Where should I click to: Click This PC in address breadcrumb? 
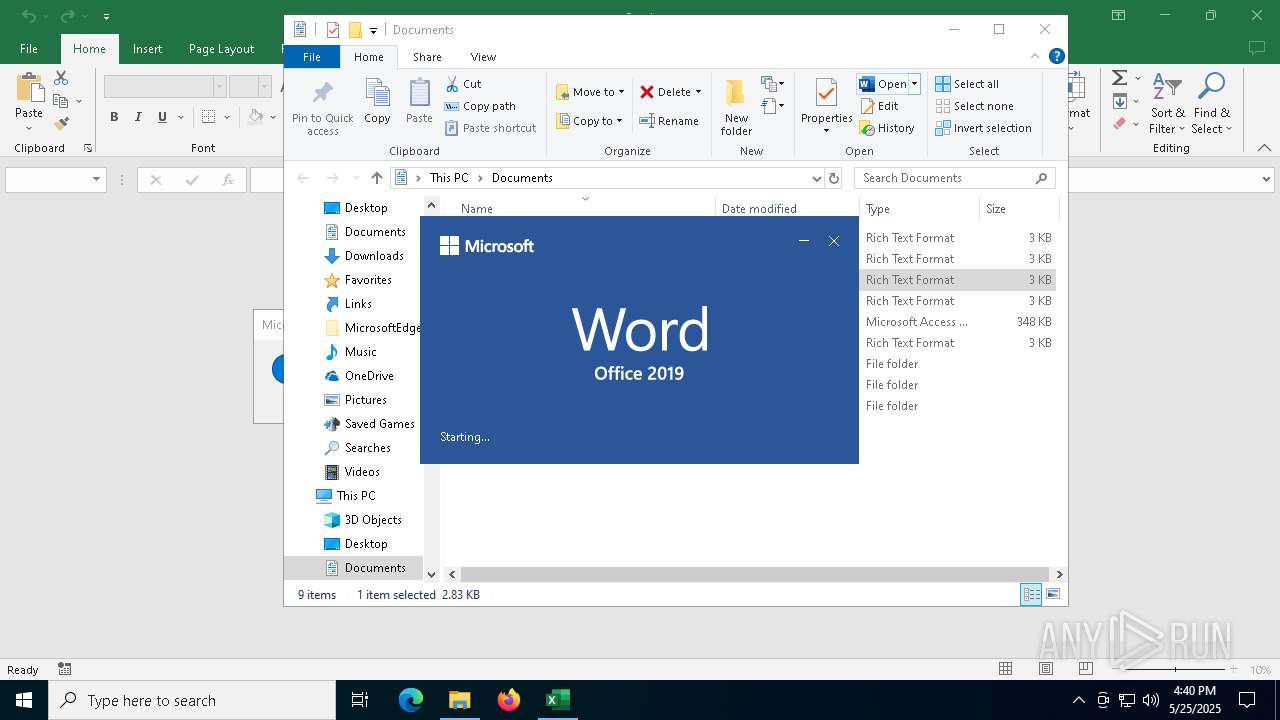[449, 178]
